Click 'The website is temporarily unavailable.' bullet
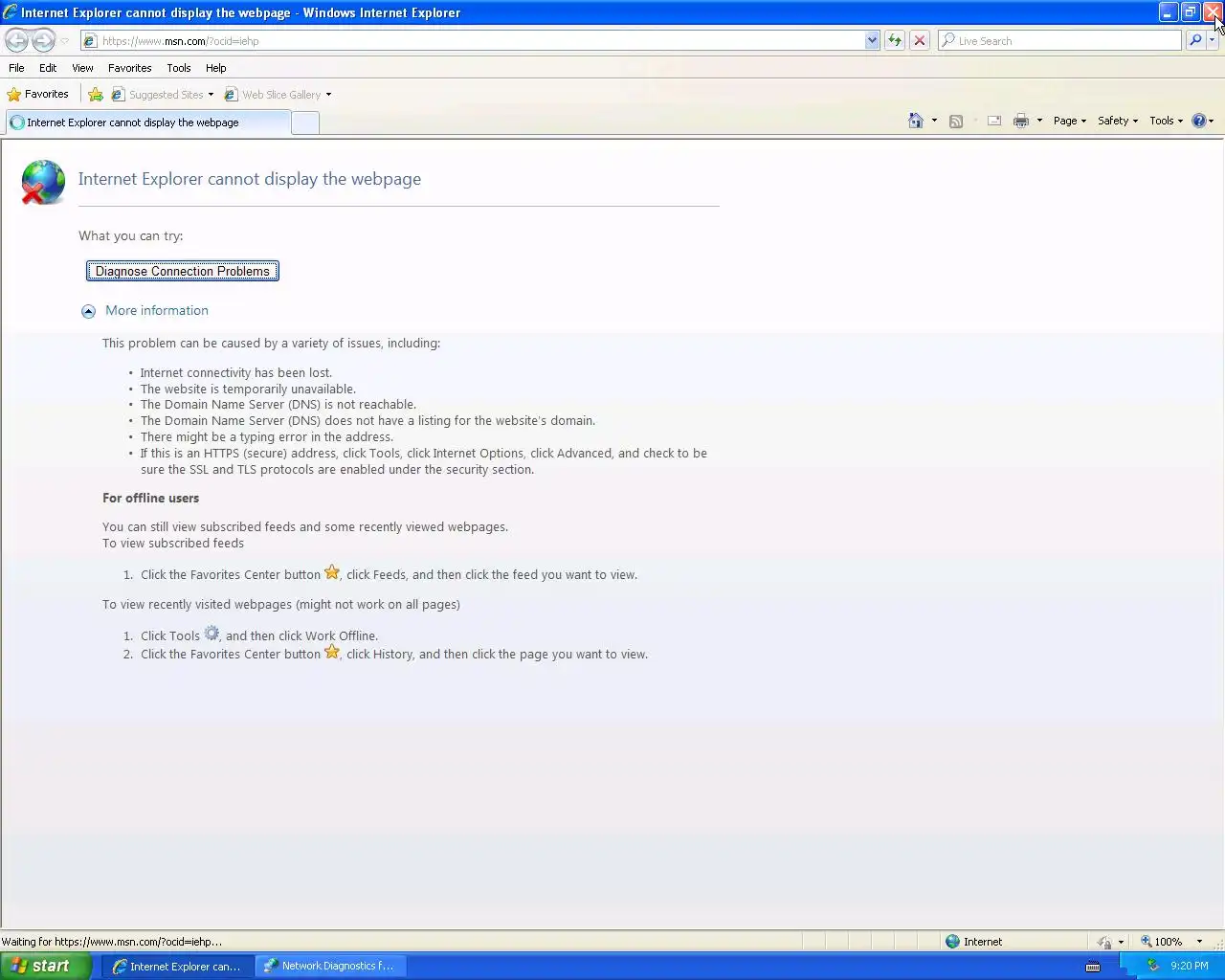Screen dimensions: 1225x980 pos(248,390)
